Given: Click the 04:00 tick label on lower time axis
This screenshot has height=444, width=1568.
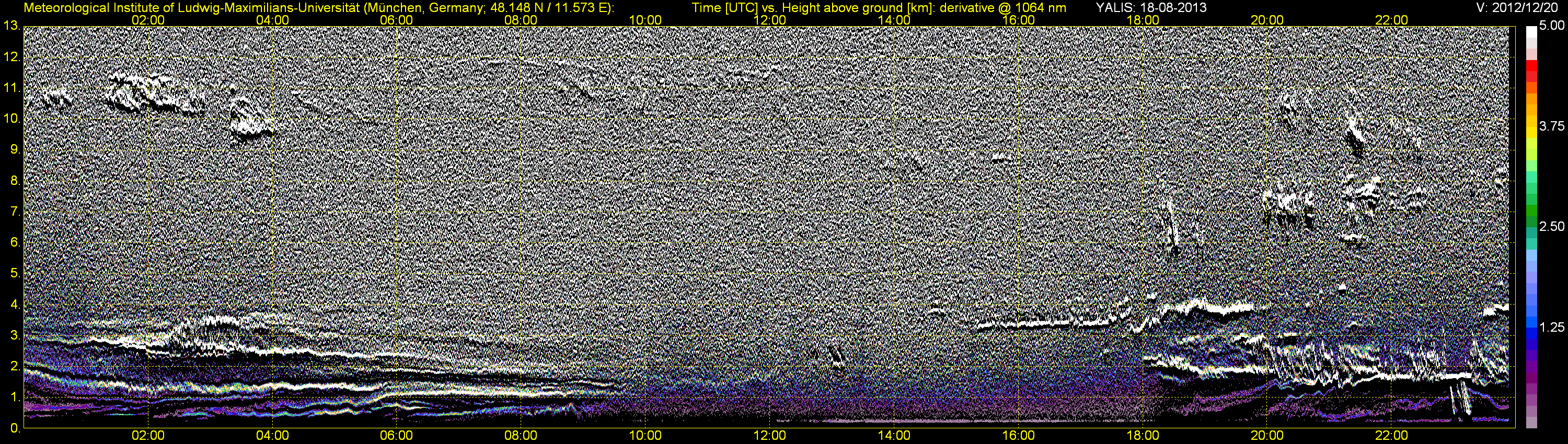Looking at the screenshot, I should click(273, 436).
